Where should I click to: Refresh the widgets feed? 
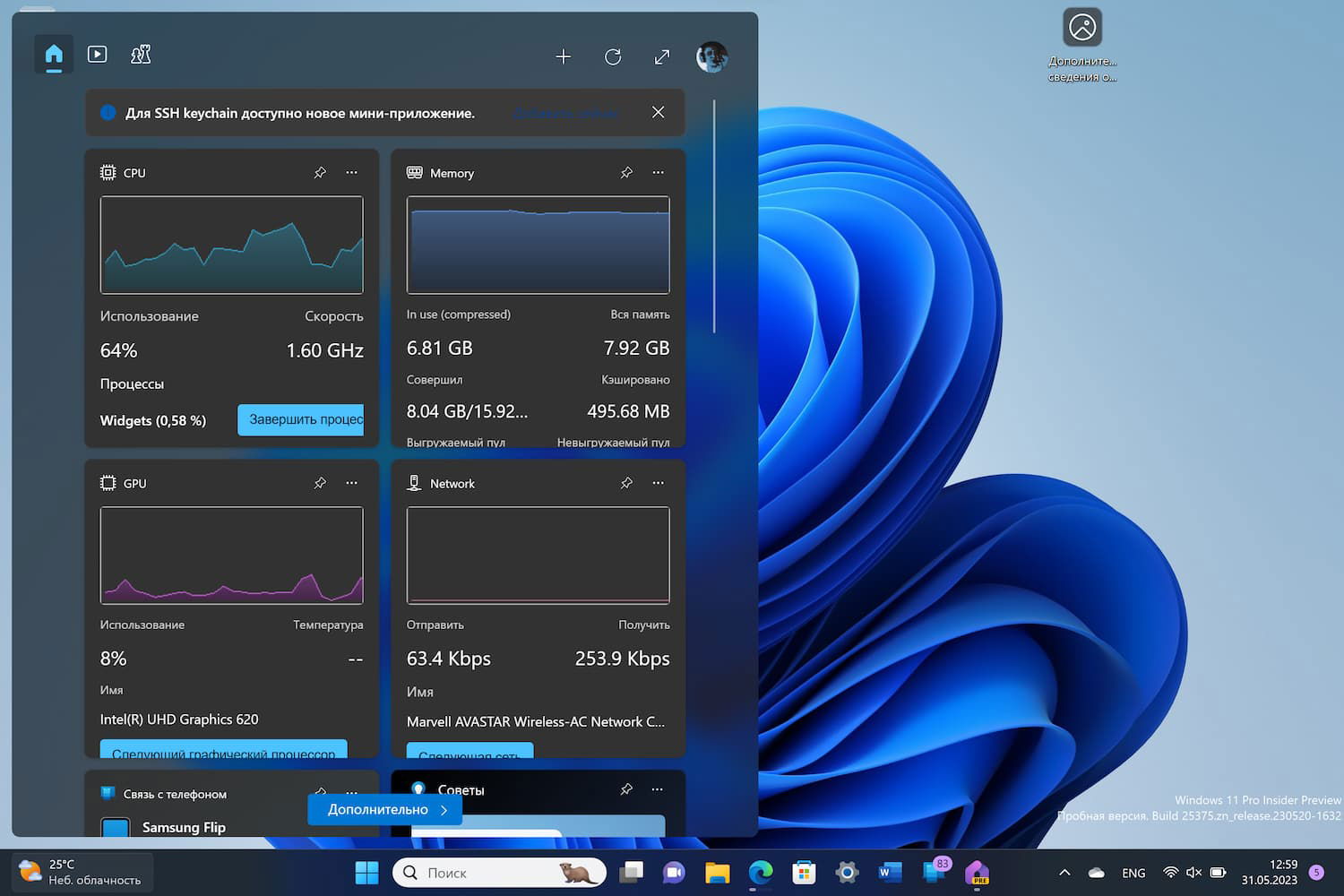(613, 57)
